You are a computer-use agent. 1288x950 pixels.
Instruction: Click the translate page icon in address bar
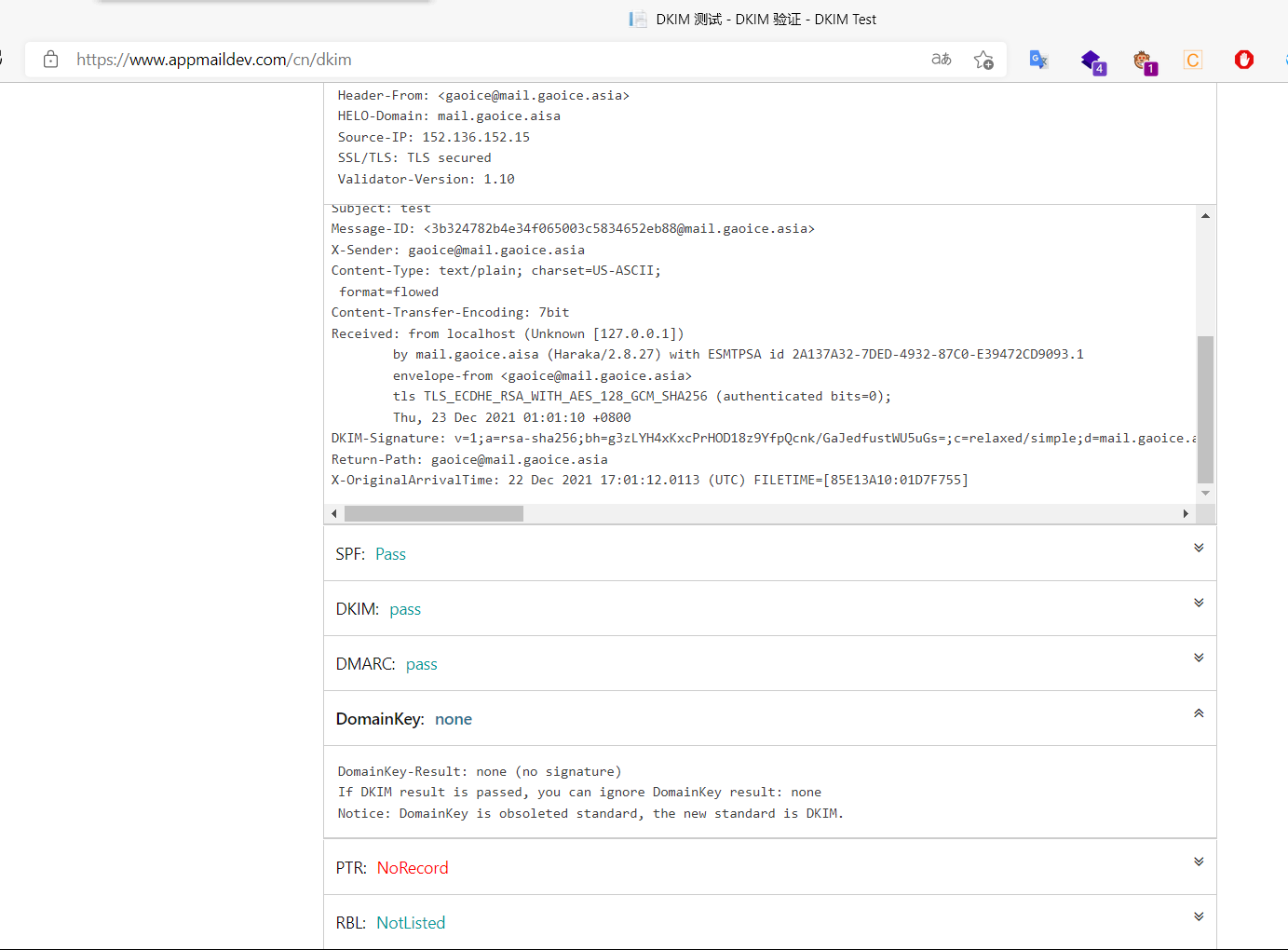pos(942,60)
